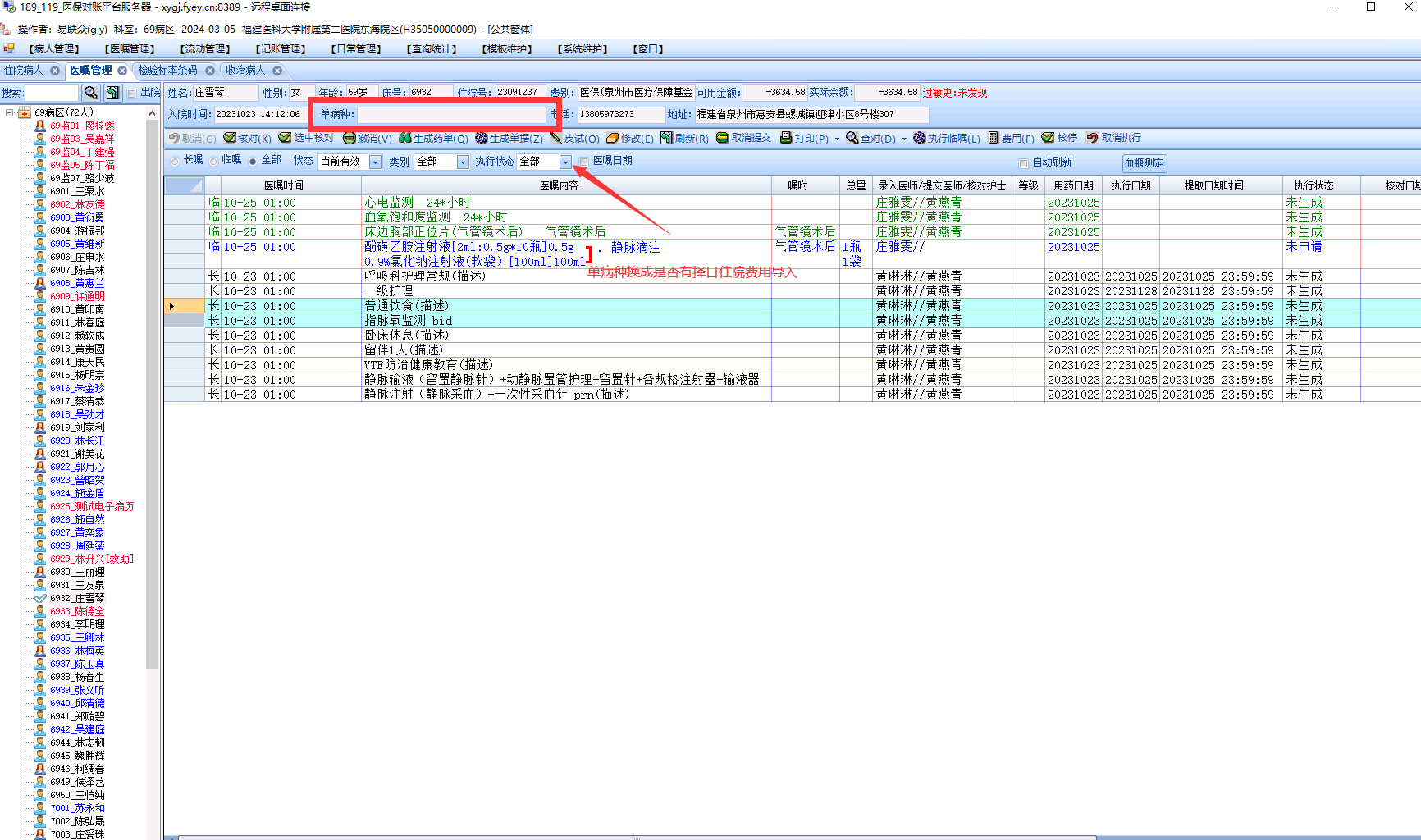This screenshot has width=1421, height=840.
Task: Select patient 6932_庄雪琴 in the tree
Action: coord(77,598)
